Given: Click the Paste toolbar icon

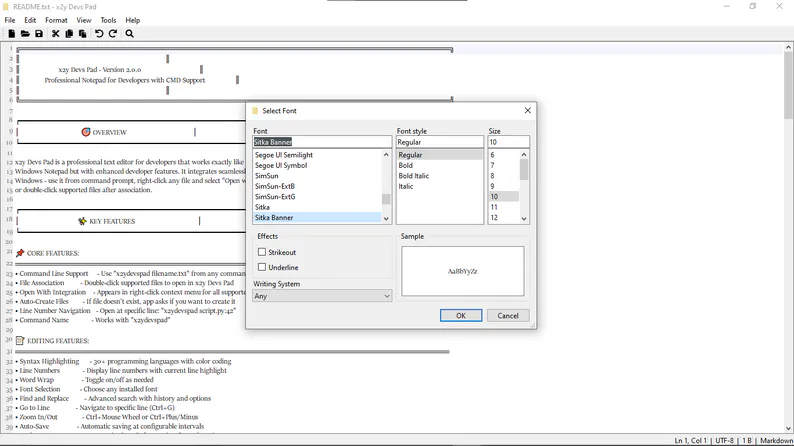Looking at the screenshot, I should 83,34.
